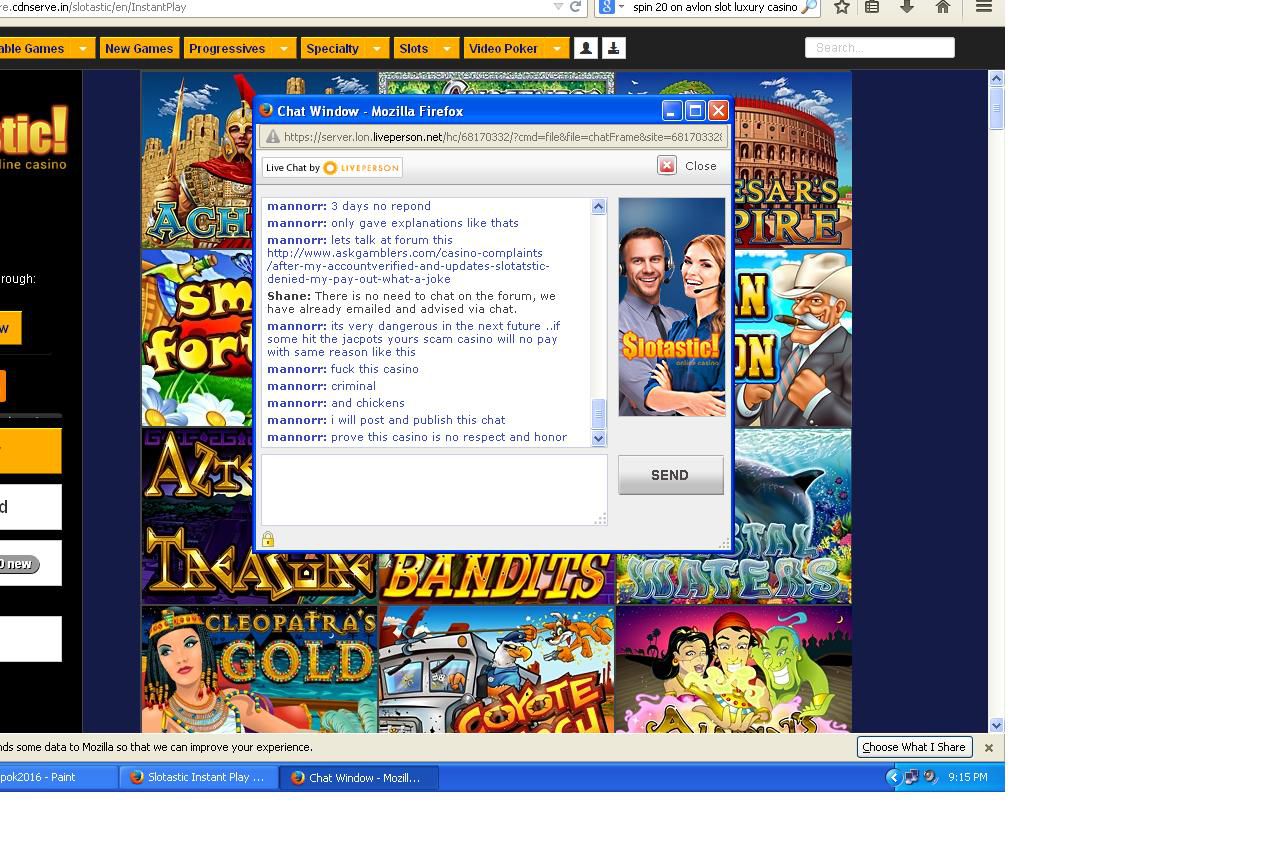Click the browser search field text

pyautogui.click(x=715, y=7)
